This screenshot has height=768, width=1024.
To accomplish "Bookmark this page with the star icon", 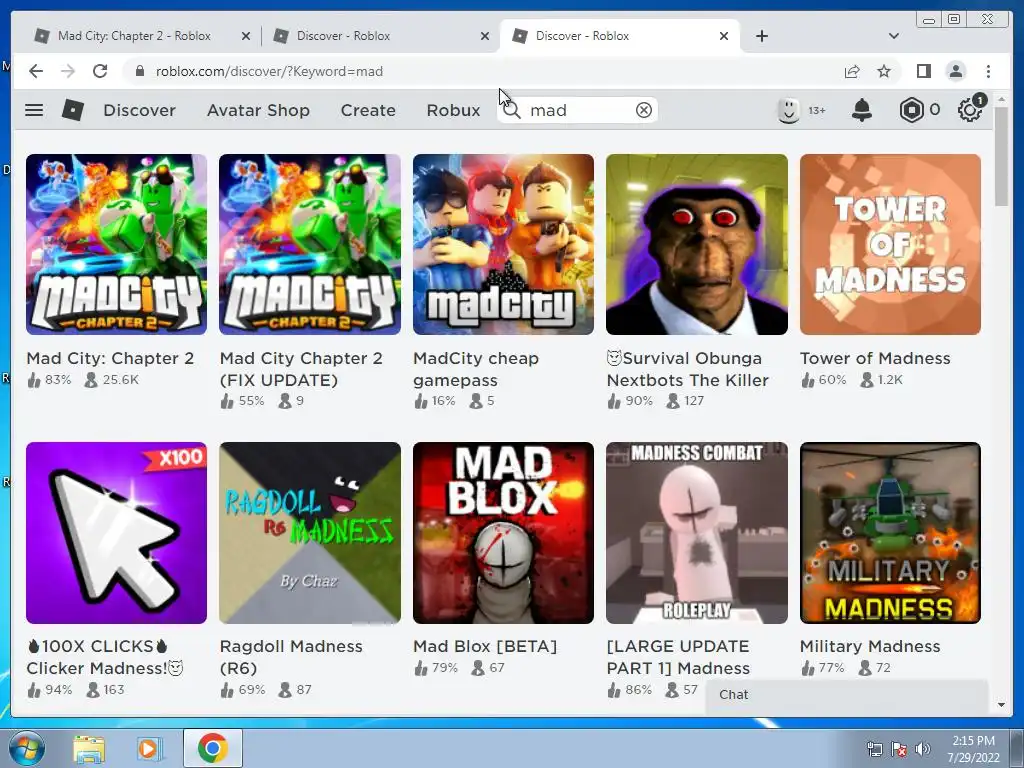I will coord(884,71).
